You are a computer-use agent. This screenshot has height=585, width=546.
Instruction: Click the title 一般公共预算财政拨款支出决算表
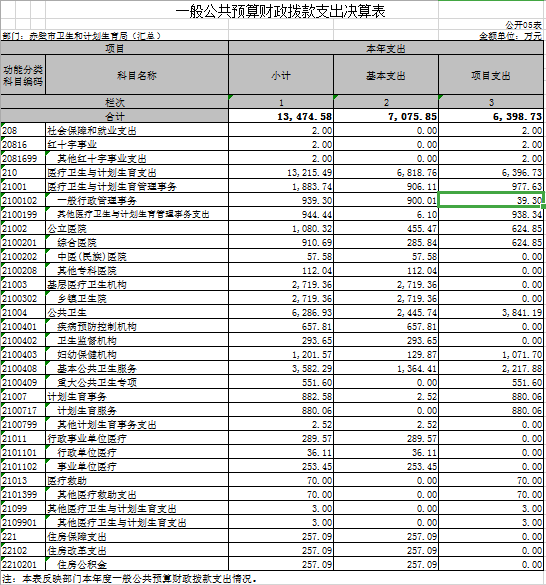(280, 11)
